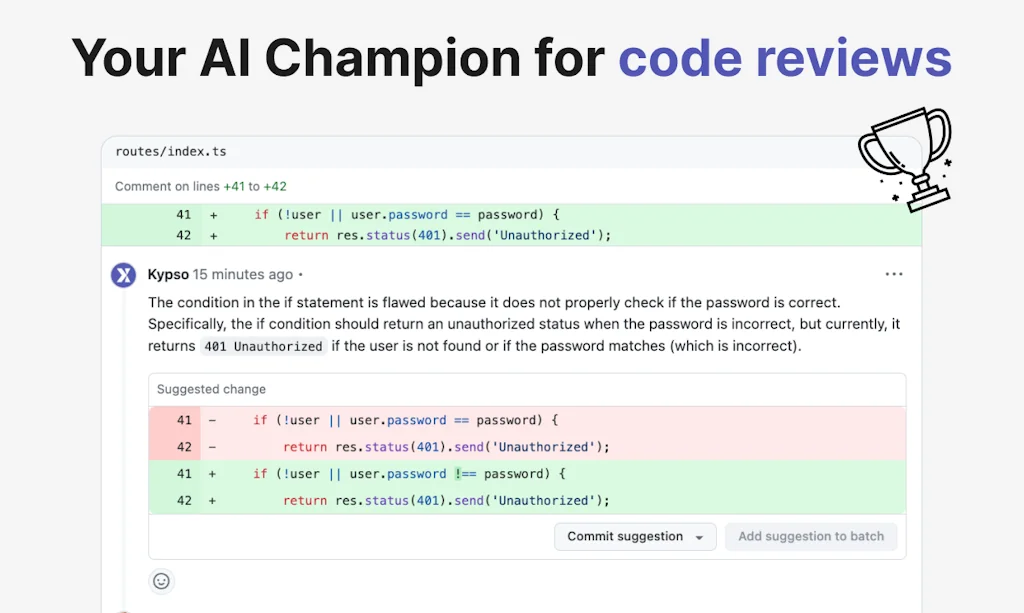The image size is (1024, 613).
Task: Click the "Your AI Champion for" headline text
Action: (x=338, y=58)
